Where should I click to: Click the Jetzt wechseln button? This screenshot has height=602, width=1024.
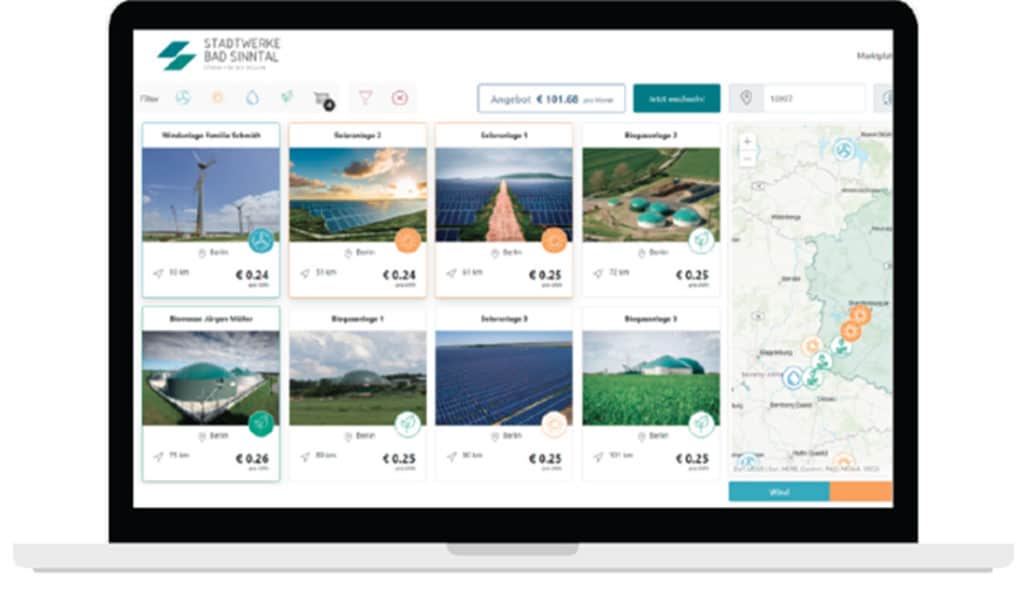click(676, 99)
